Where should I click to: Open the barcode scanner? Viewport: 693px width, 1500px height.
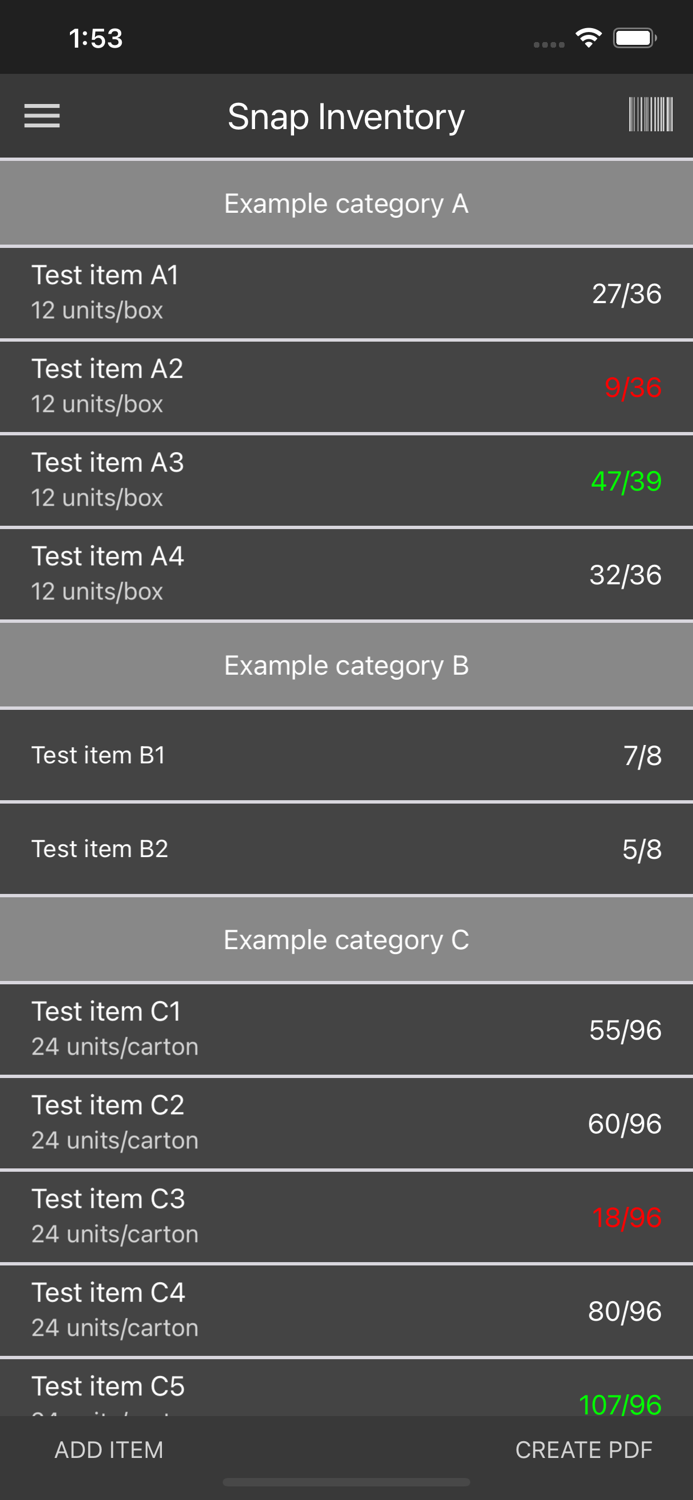click(650, 116)
